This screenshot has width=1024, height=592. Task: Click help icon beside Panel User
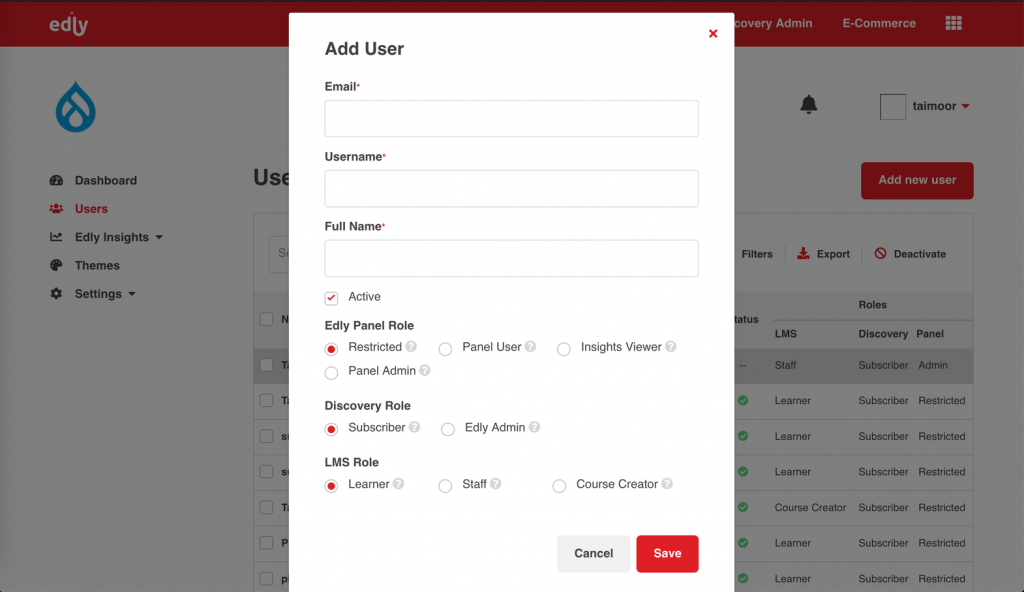530,346
